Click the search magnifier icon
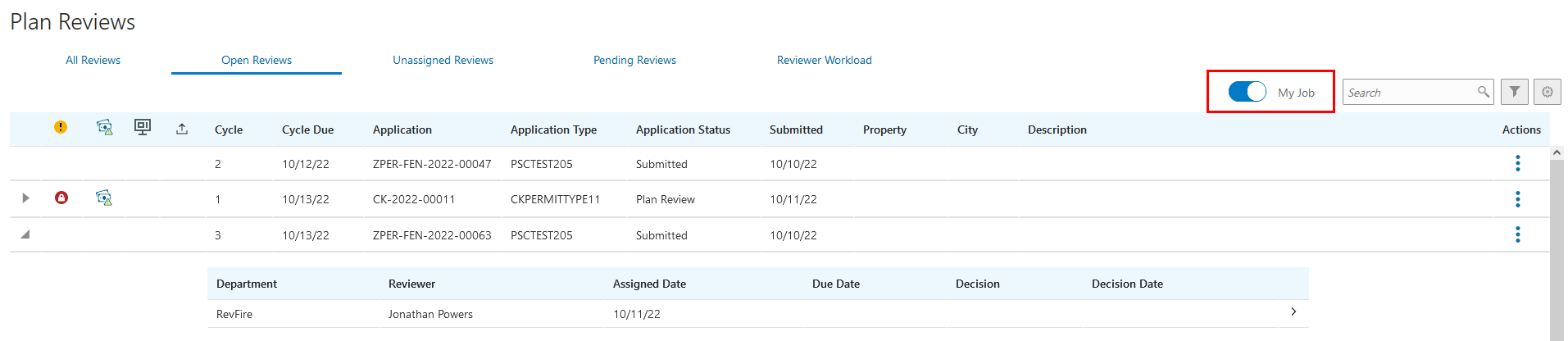Screen dimensions: 1568x341 click(1483, 92)
